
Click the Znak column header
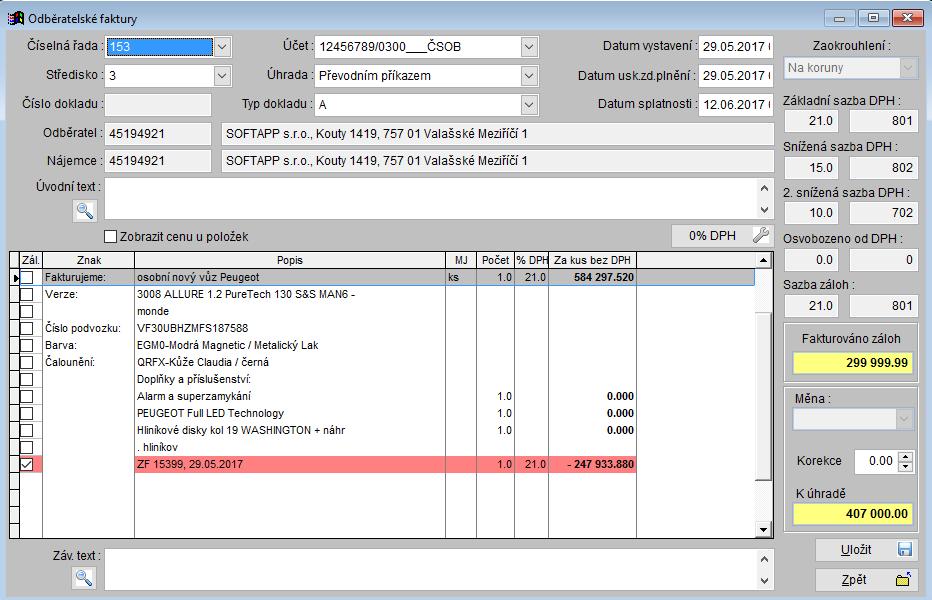[x=89, y=260]
